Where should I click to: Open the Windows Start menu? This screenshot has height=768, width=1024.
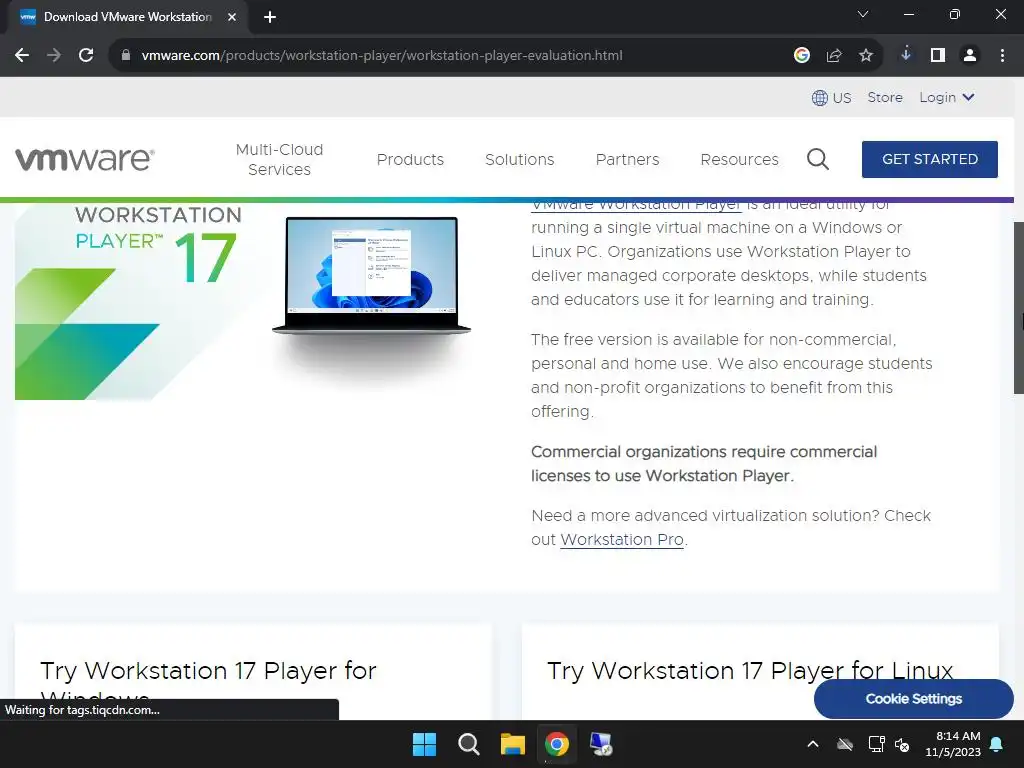424,744
